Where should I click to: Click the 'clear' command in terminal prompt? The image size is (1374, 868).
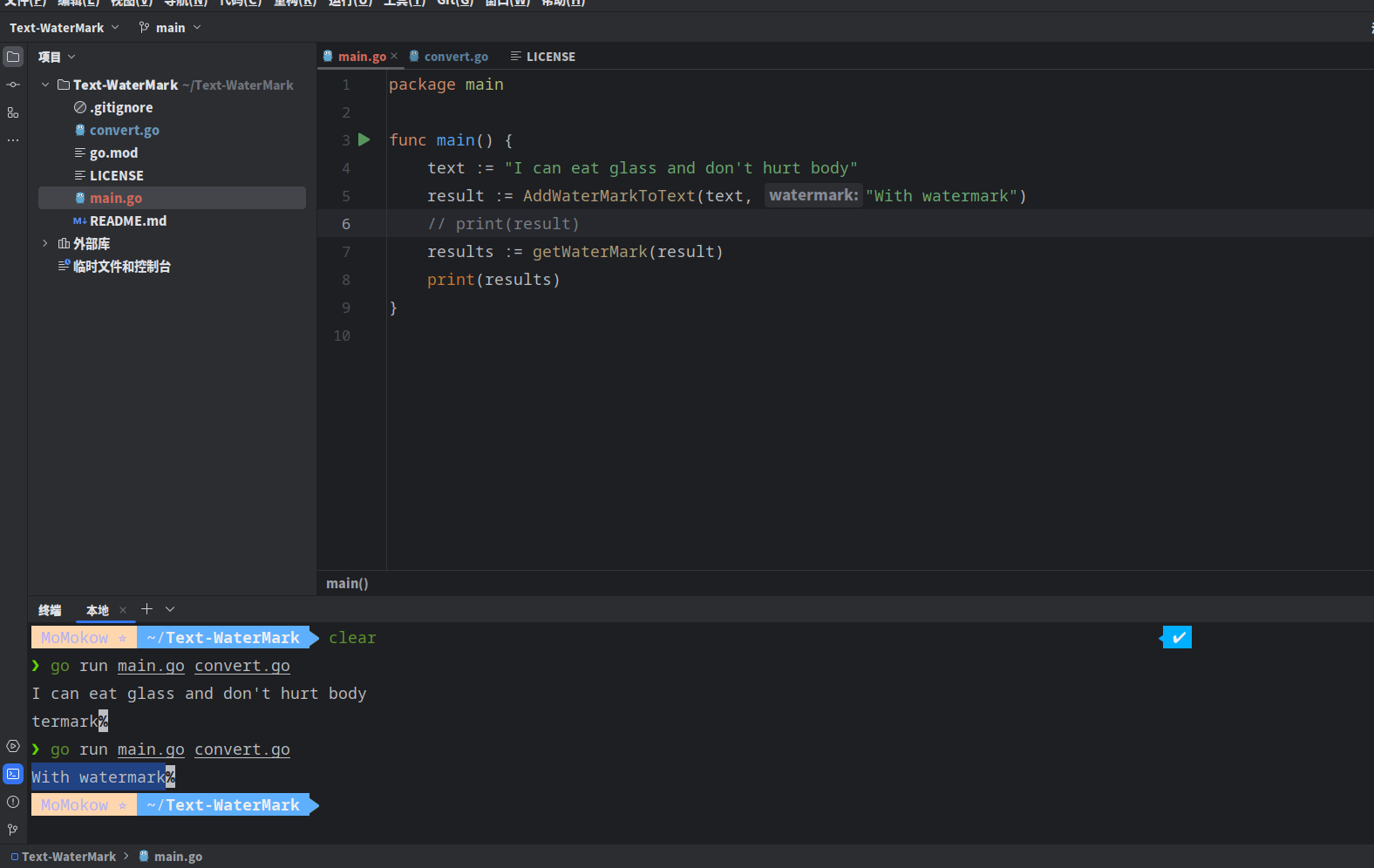[352, 638]
